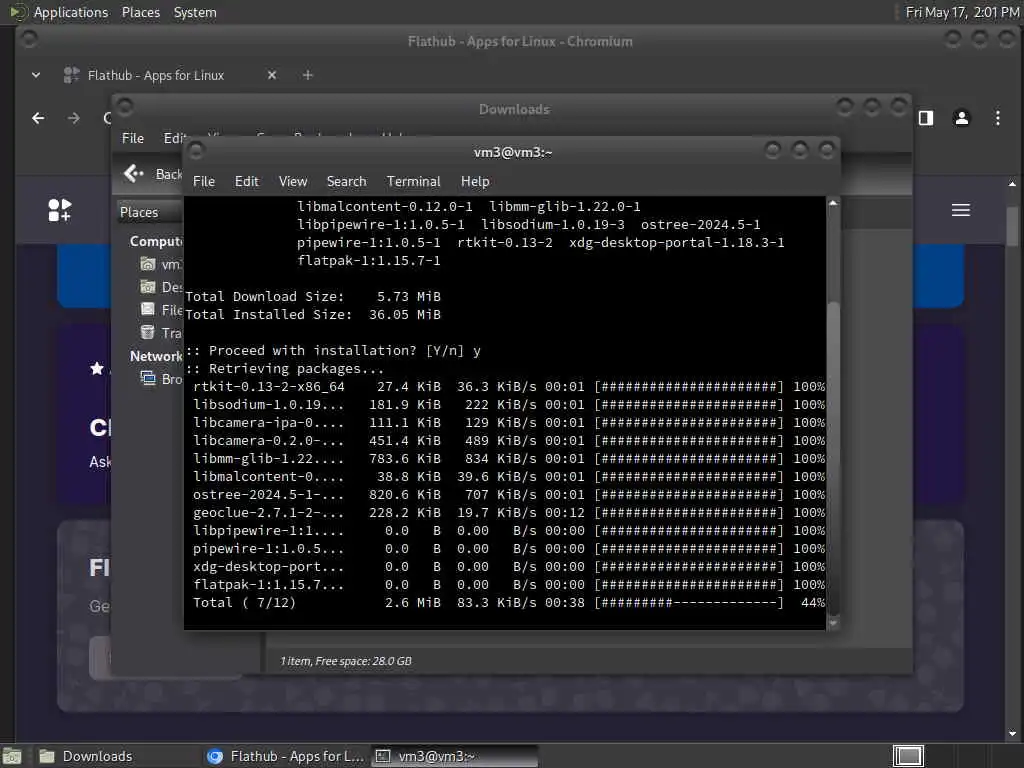Go back in Chromium browser
The height and width of the screenshot is (768, 1024).
(x=39, y=118)
